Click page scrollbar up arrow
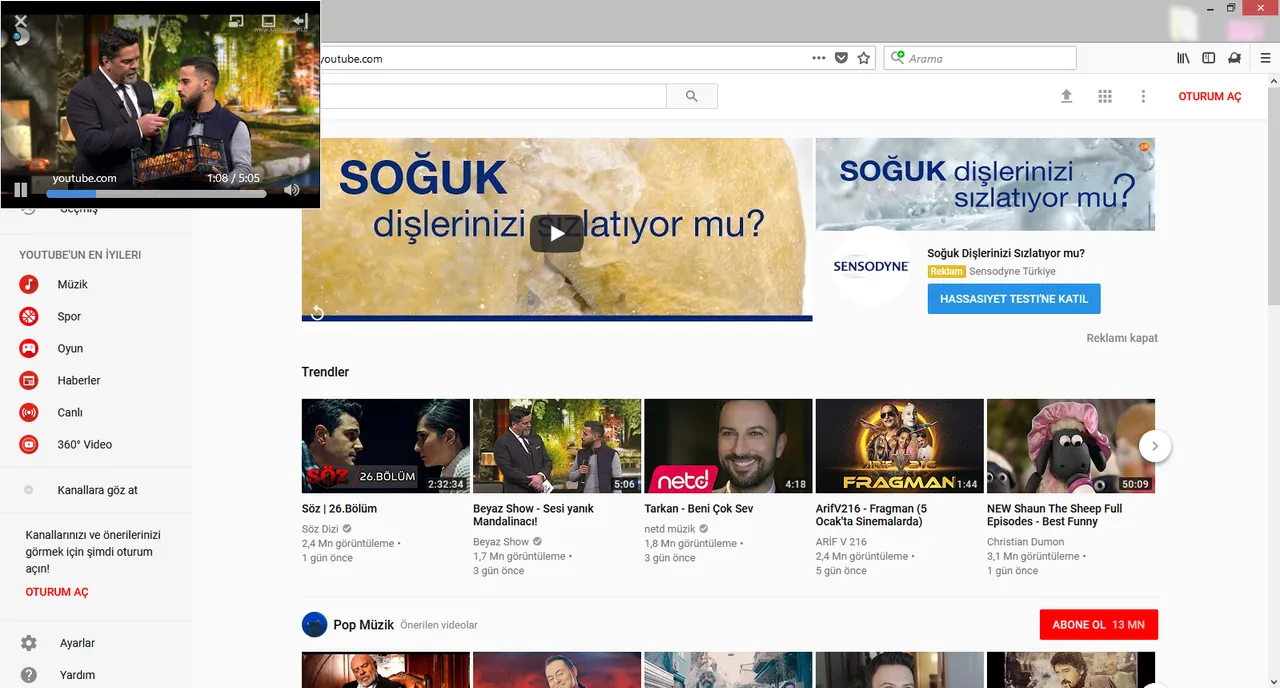Image resolution: width=1280 pixels, height=688 pixels. coord(1273,81)
